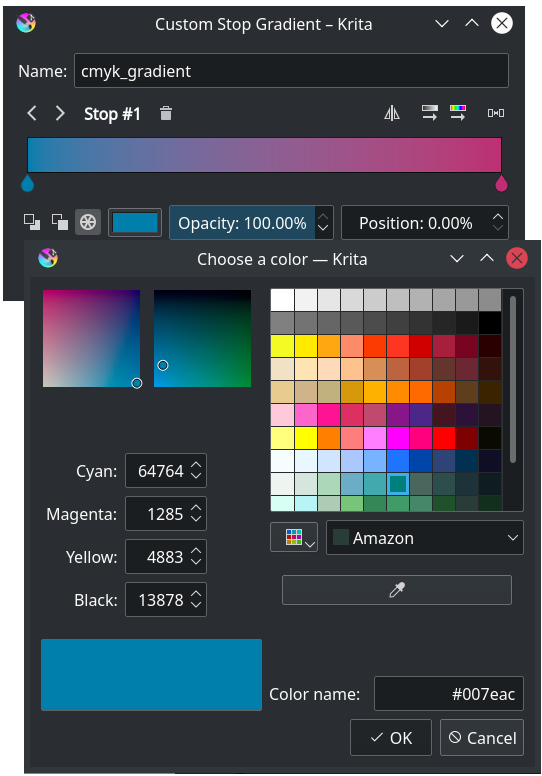Increase the Cyan value with the arrows
The width and height of the screenshot is (542, 776).
click(x=197, y=465)
